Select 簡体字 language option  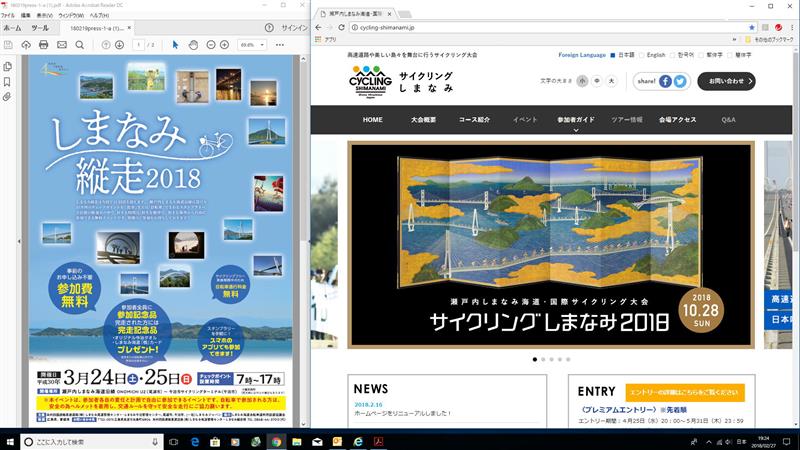[x=740, y=55]
